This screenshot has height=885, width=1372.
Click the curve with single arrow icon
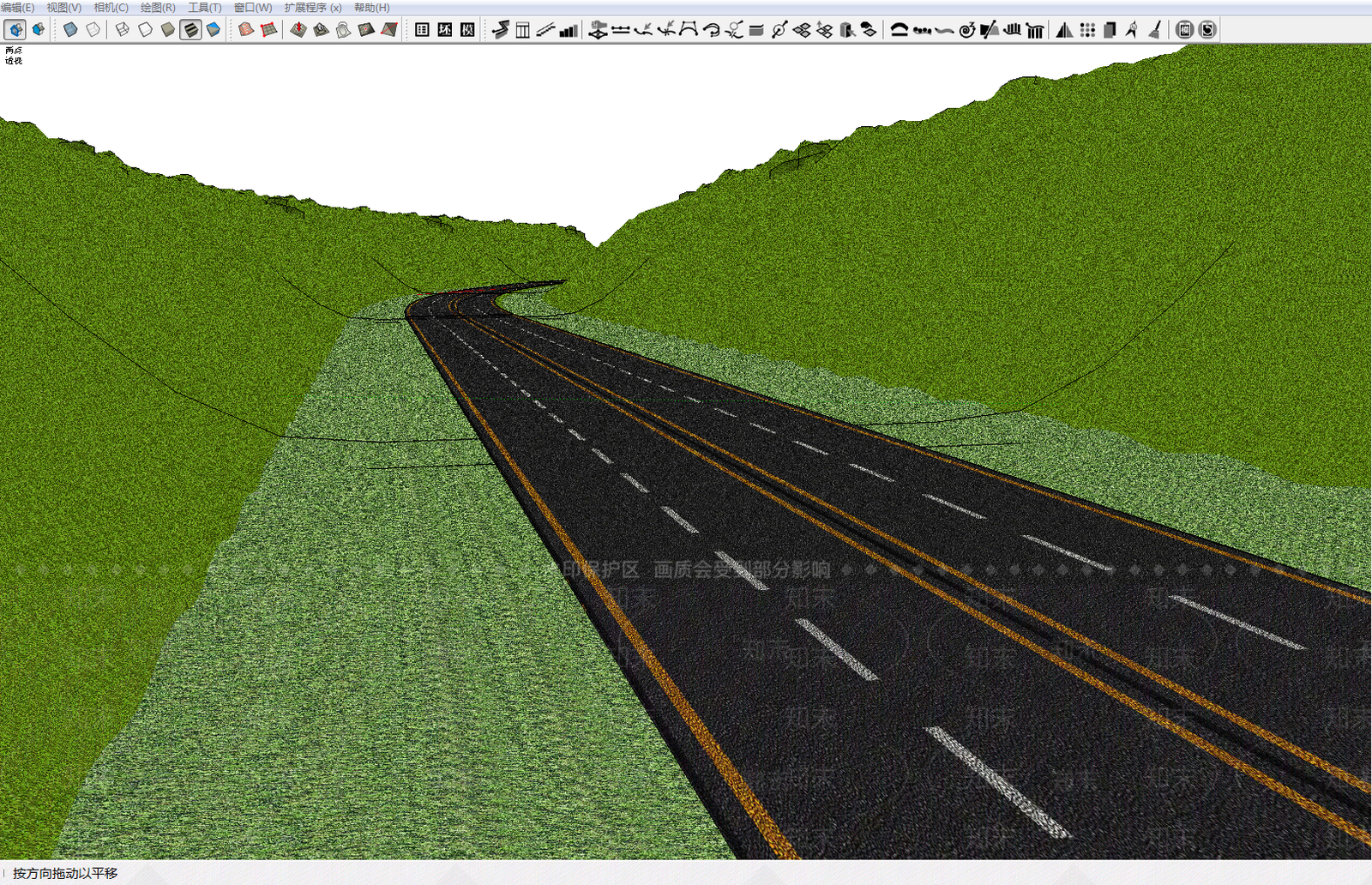click(x=643, y=30)
